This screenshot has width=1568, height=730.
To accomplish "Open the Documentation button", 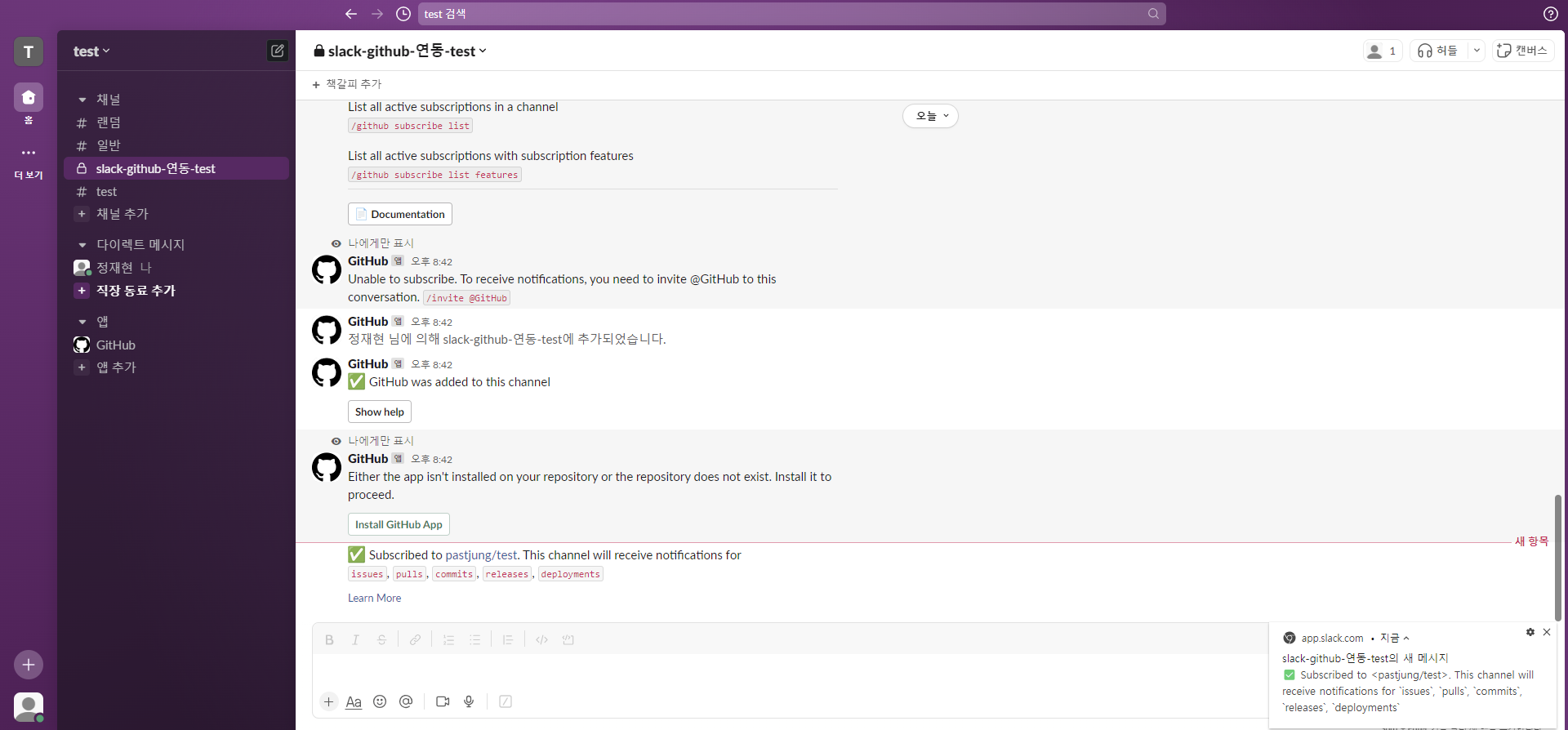I will click(x=400, y=214).
